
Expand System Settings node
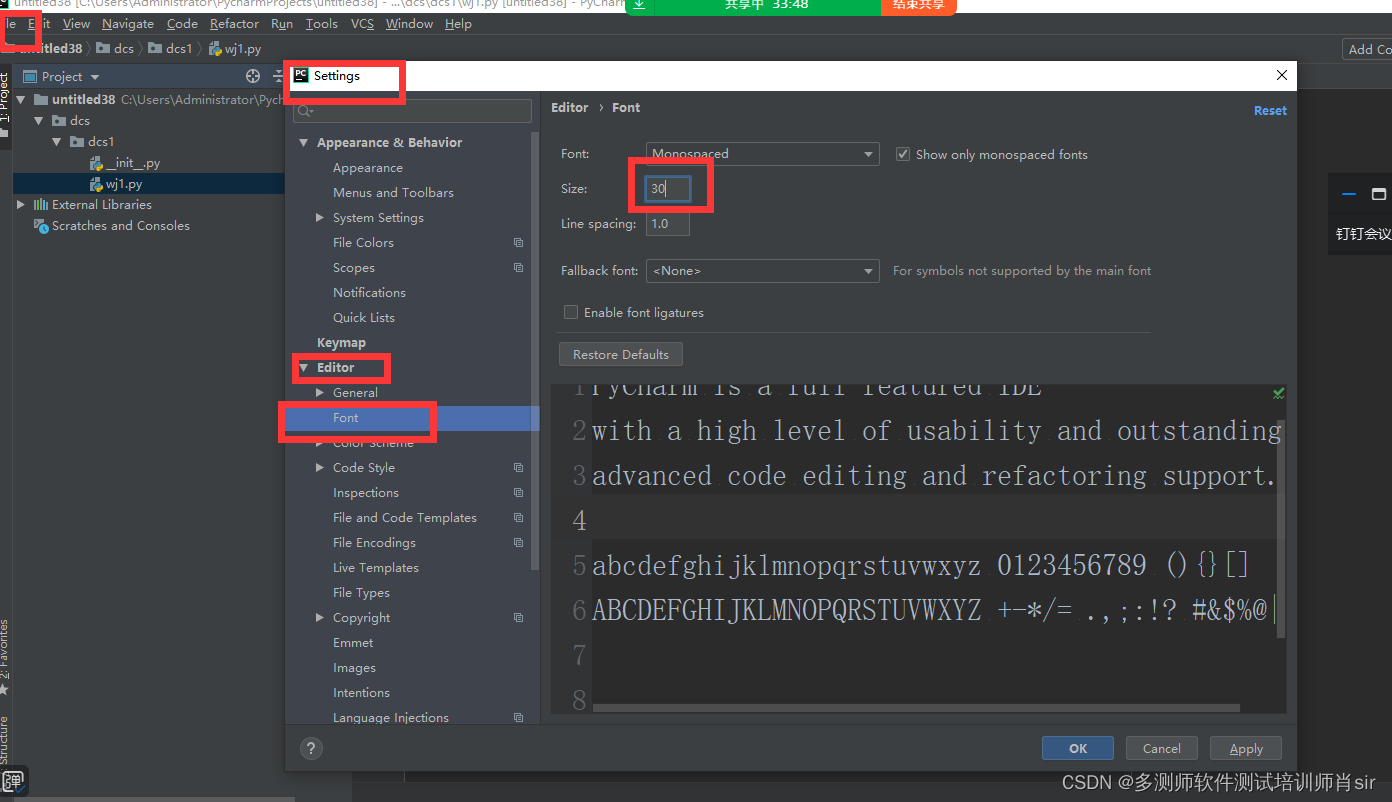point(320,217)
